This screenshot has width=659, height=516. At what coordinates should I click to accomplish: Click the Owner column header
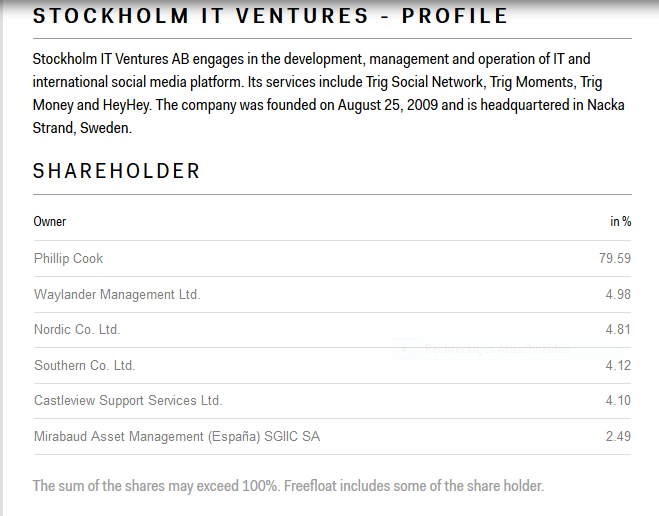(x=50, y=221)
